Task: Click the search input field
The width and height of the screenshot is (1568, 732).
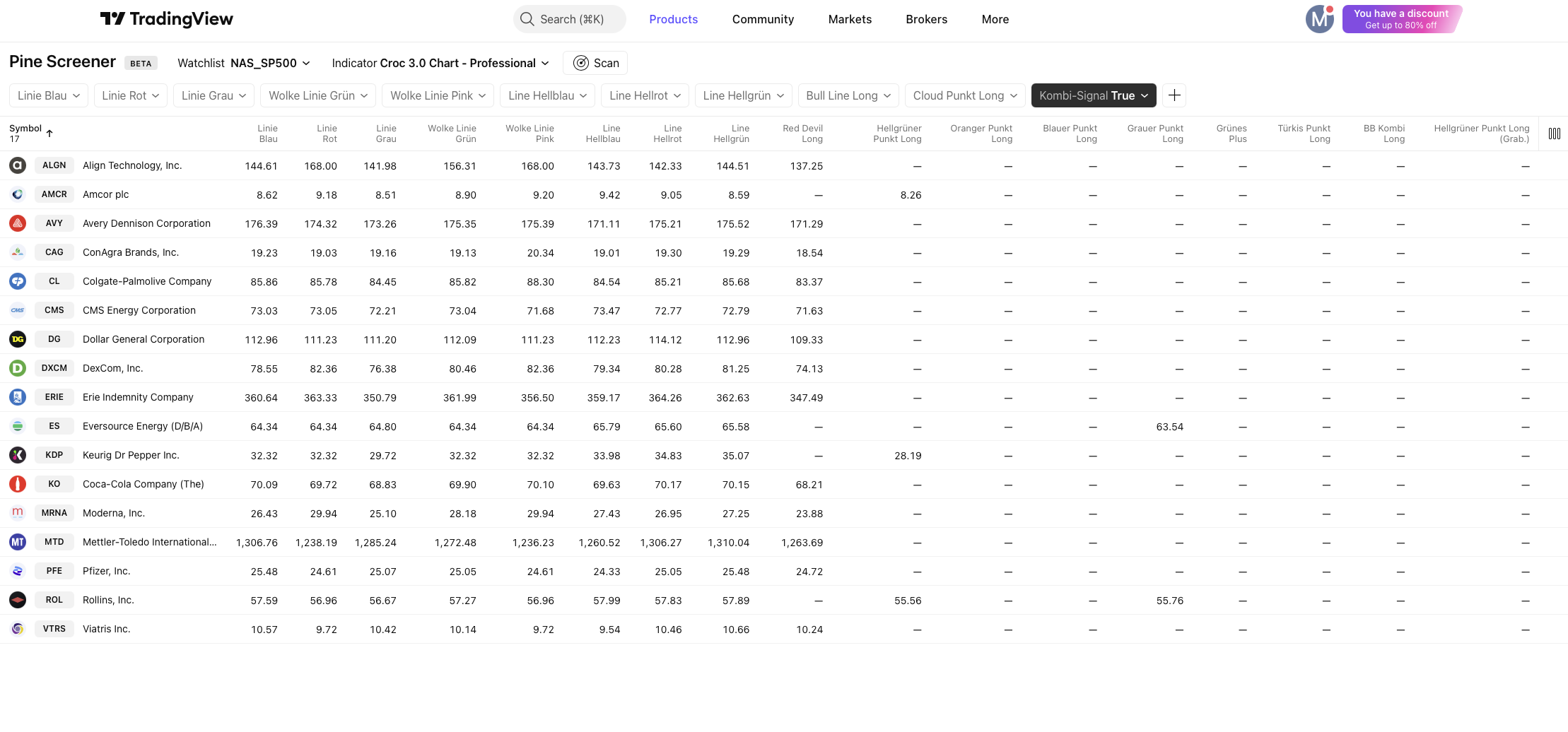Action: (x=570, y=19)
